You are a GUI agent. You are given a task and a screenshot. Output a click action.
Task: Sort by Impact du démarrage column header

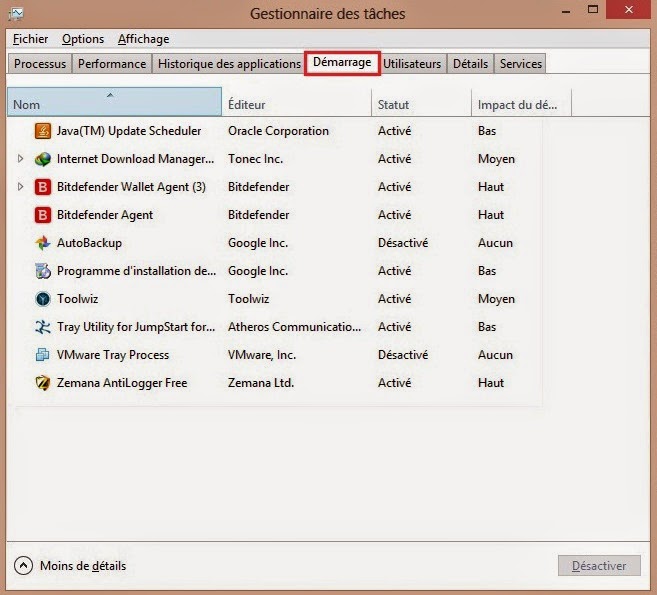[522, 102]
